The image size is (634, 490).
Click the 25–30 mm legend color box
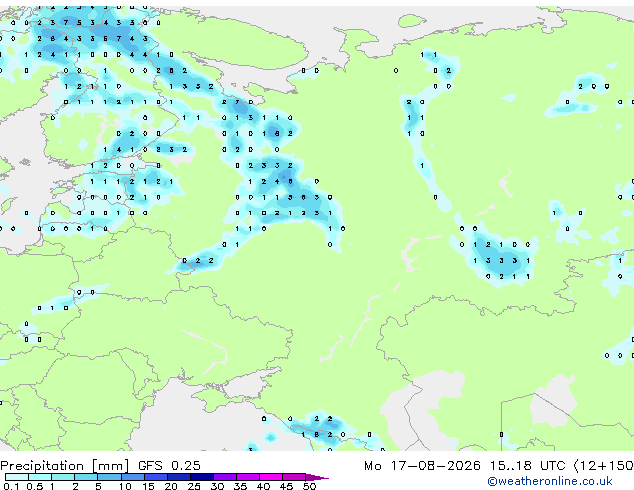point(202,477)
